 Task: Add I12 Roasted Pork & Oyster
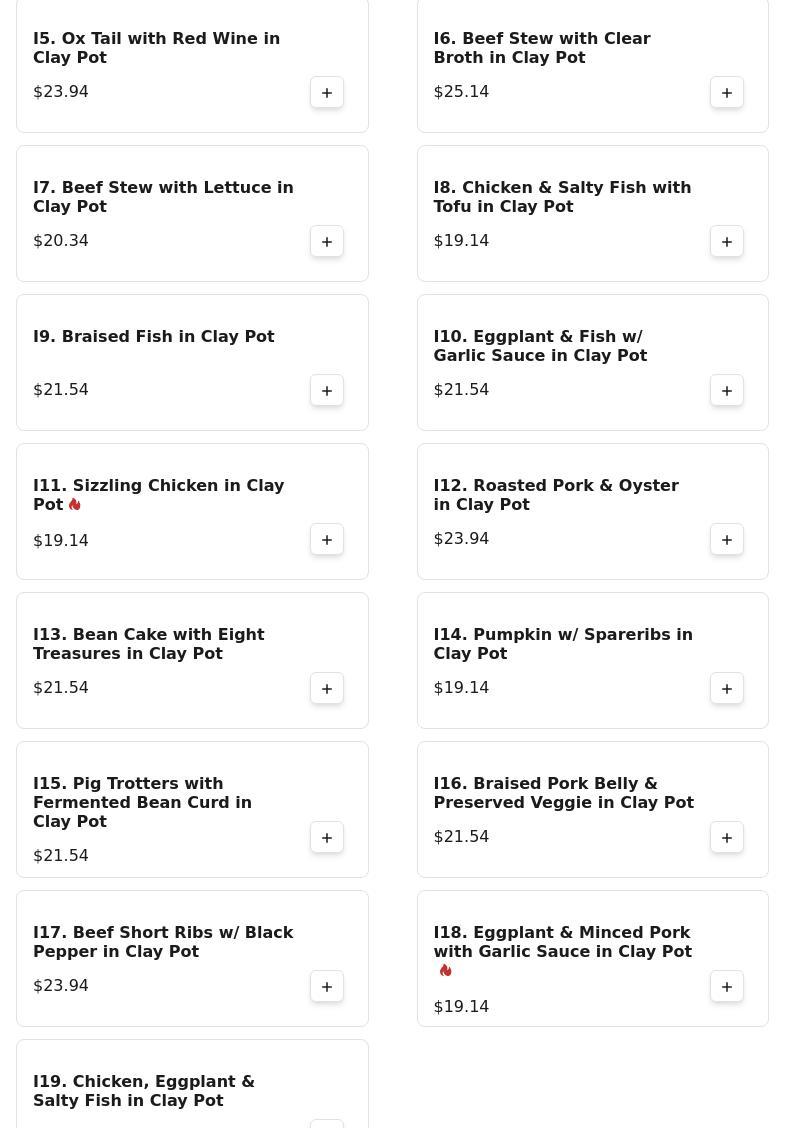pyautogui.click(x=727, y=540)
